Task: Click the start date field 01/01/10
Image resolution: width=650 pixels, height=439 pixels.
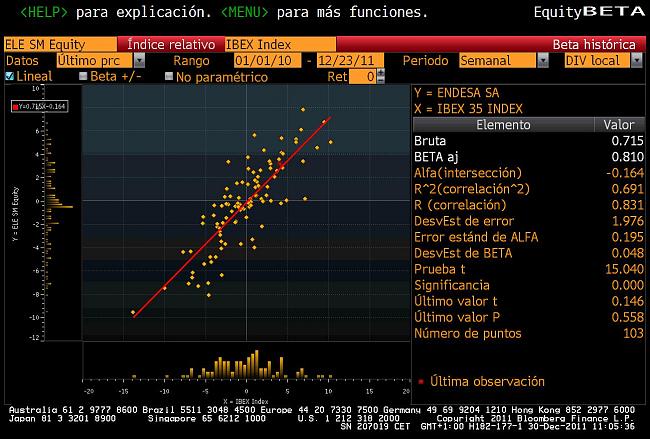Action: coord(267,61)
